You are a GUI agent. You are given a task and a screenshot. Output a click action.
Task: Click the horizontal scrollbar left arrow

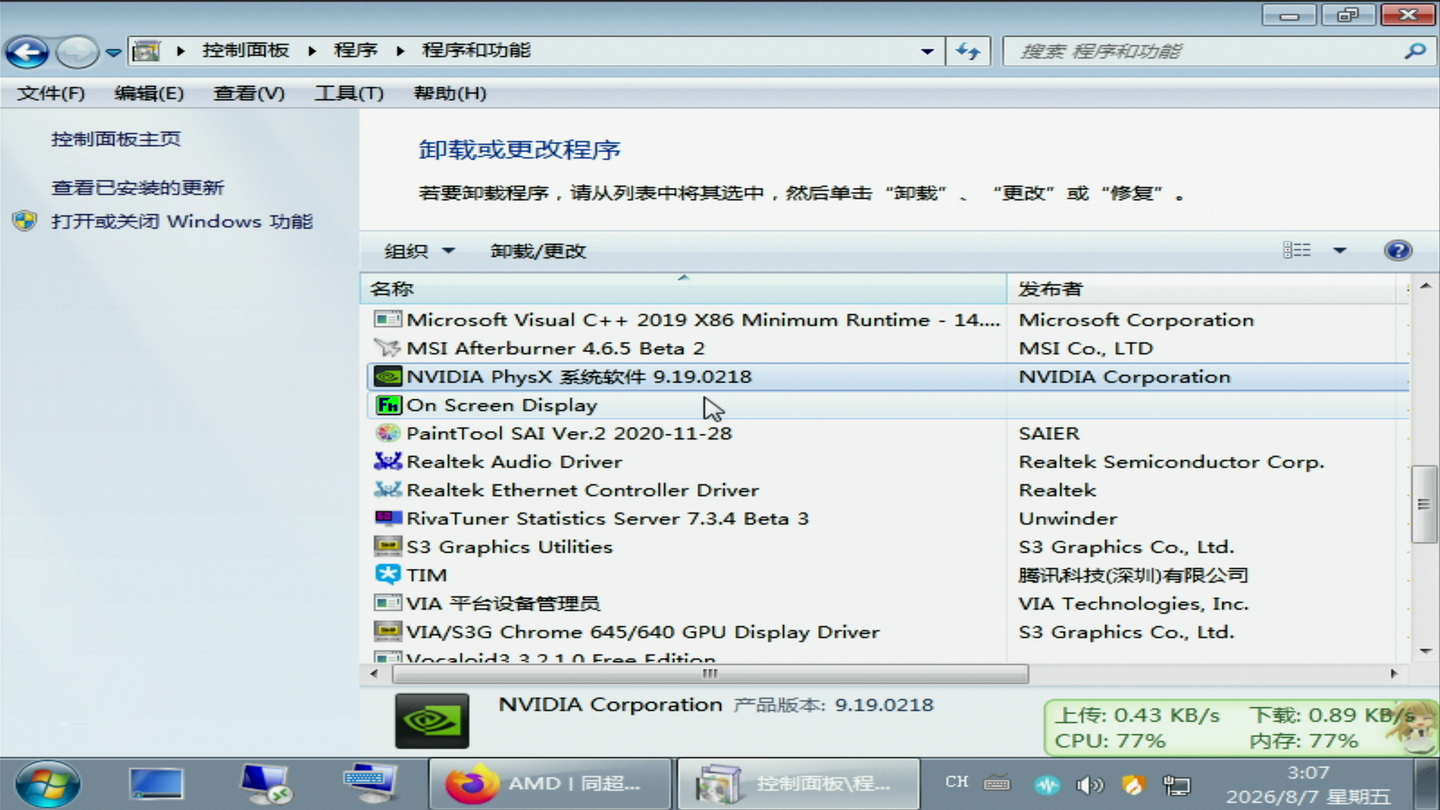[375, 674]
